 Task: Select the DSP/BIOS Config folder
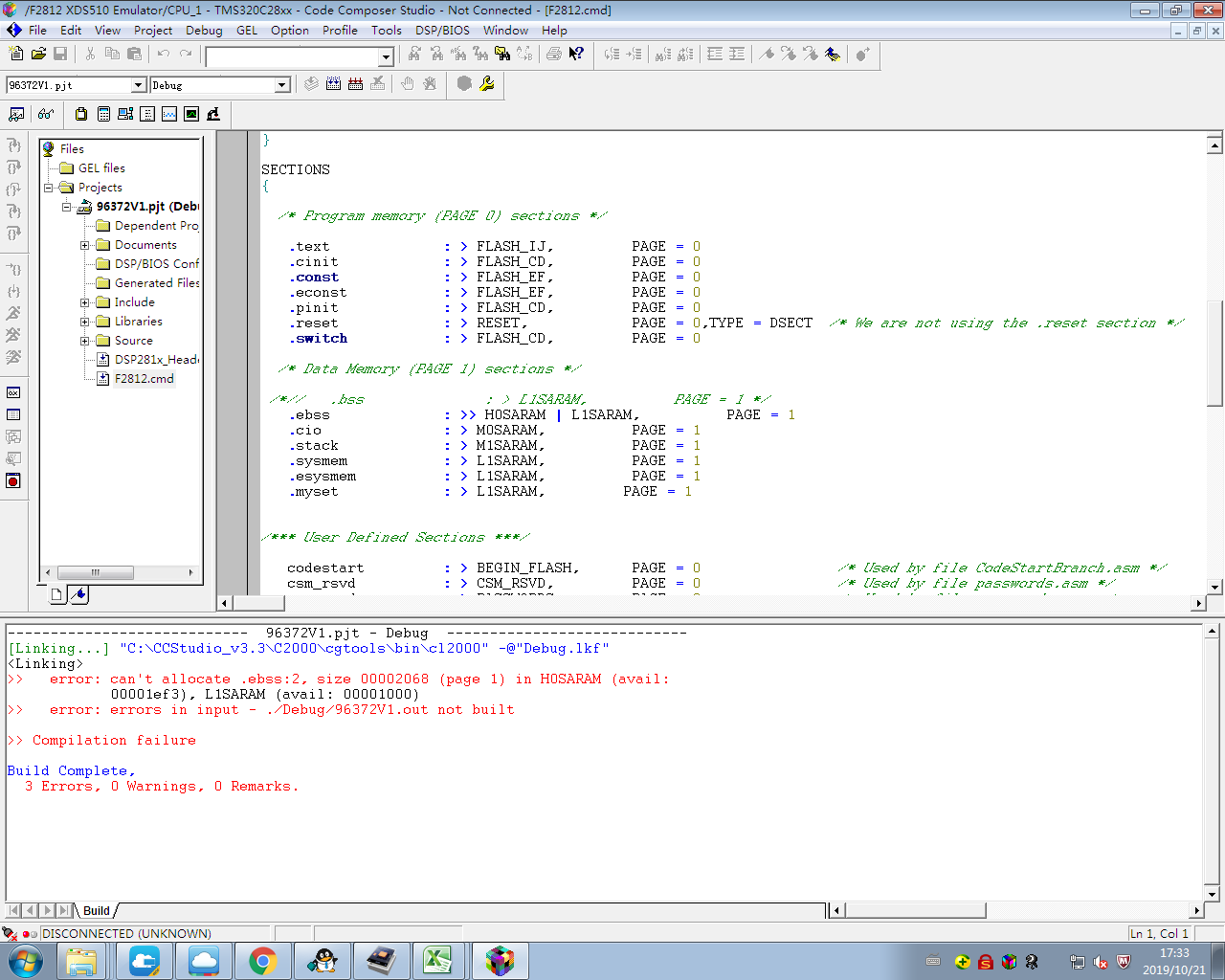pyautogui.click(x=157, y=264)
